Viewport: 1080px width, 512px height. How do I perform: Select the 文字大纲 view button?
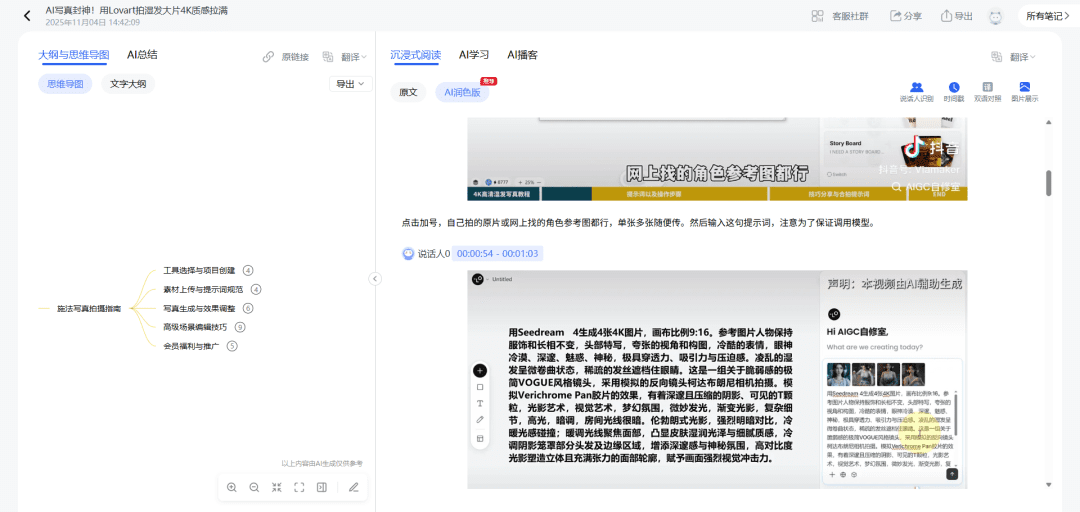point(128,84)
